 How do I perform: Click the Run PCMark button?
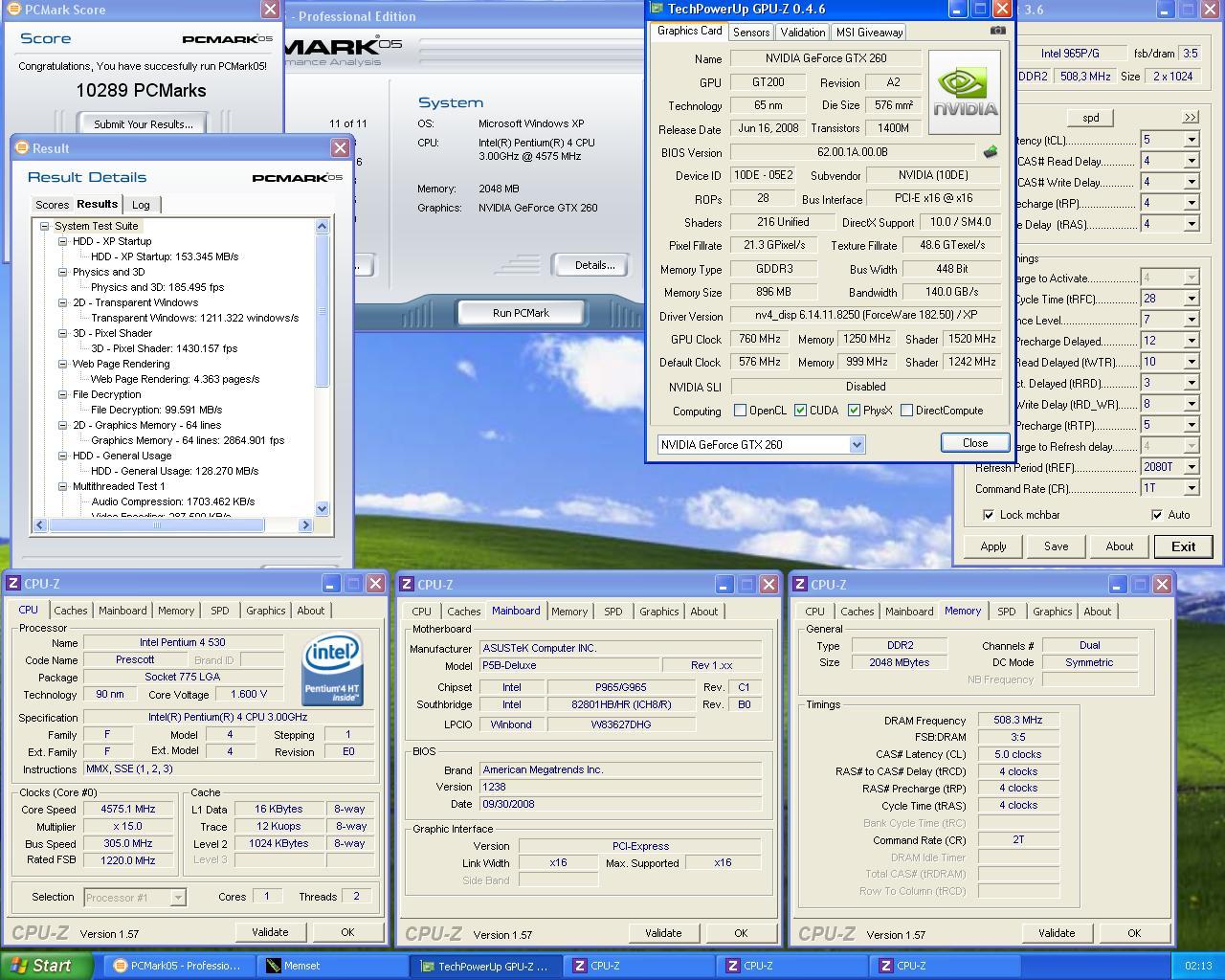[x=521, y=313]
